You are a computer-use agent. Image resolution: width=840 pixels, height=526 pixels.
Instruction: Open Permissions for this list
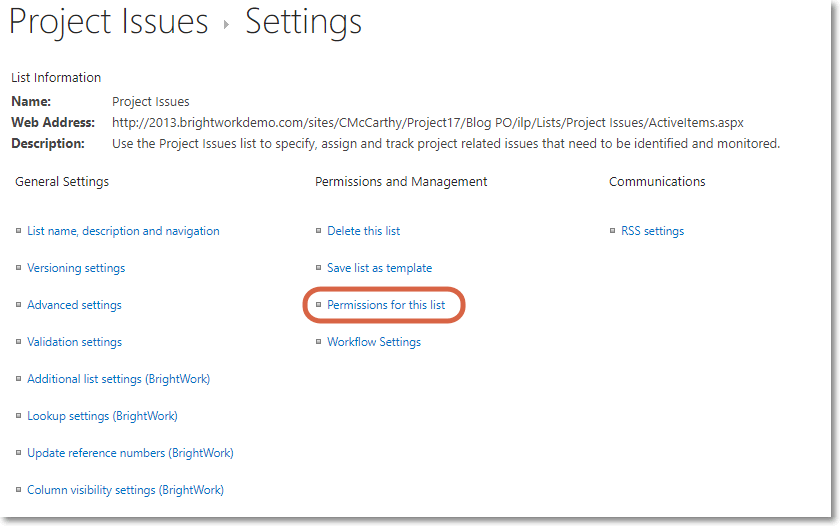386,305
